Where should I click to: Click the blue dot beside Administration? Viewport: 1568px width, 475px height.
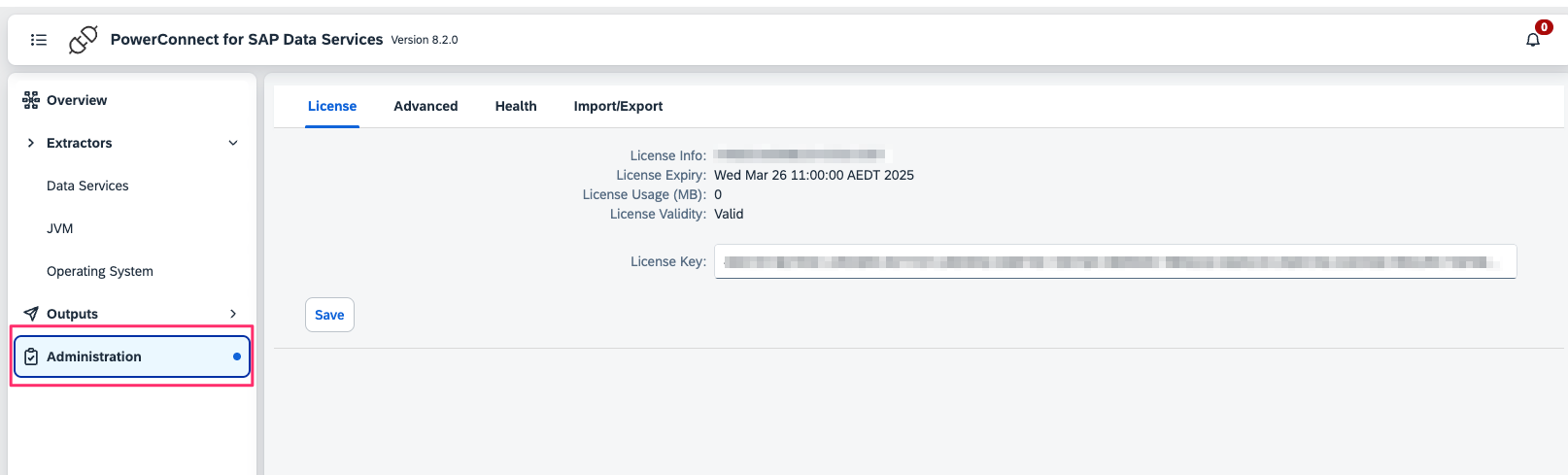coord(237,356)
